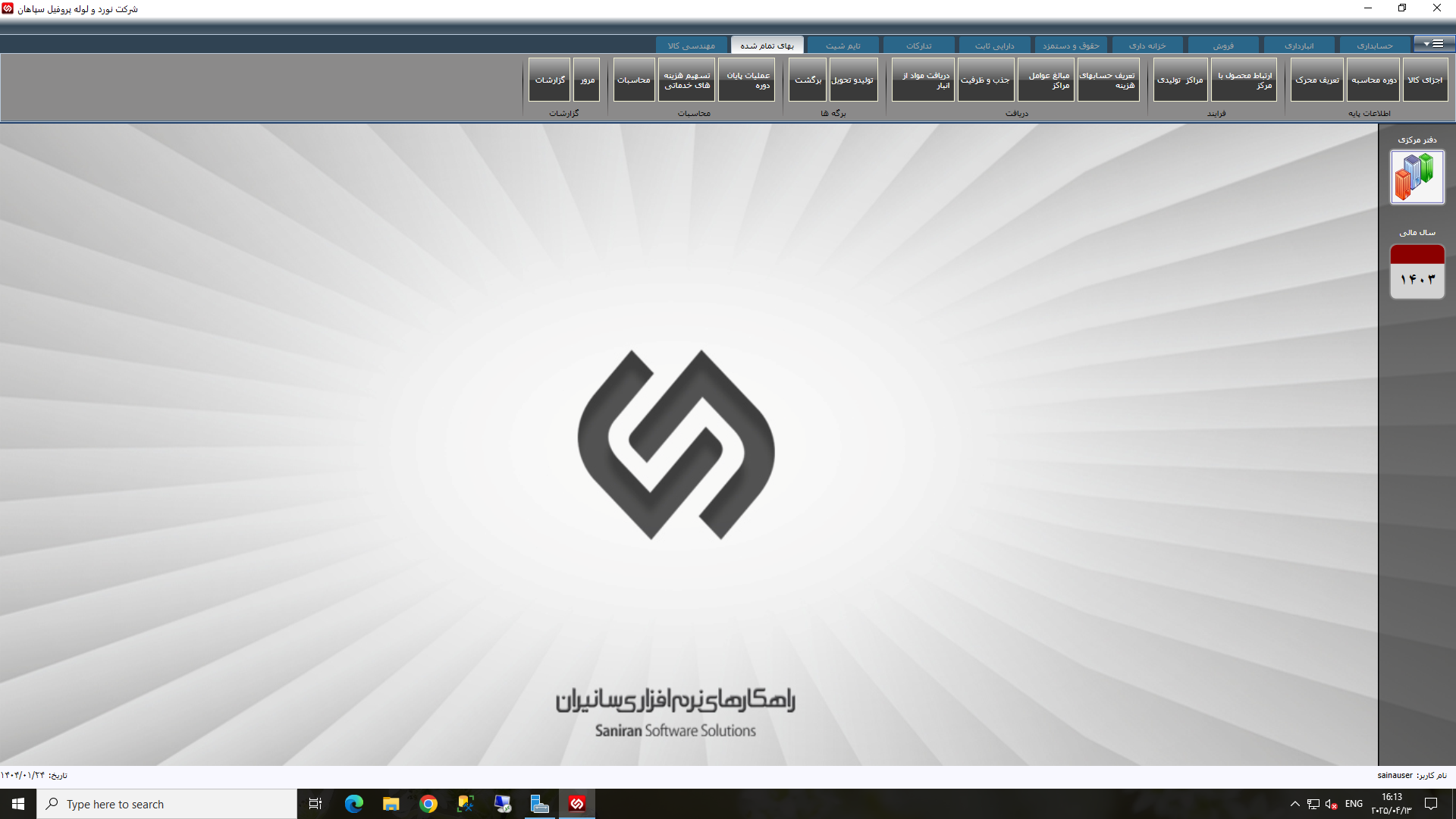Click the مرور (Review) button

tap(586, 79)
